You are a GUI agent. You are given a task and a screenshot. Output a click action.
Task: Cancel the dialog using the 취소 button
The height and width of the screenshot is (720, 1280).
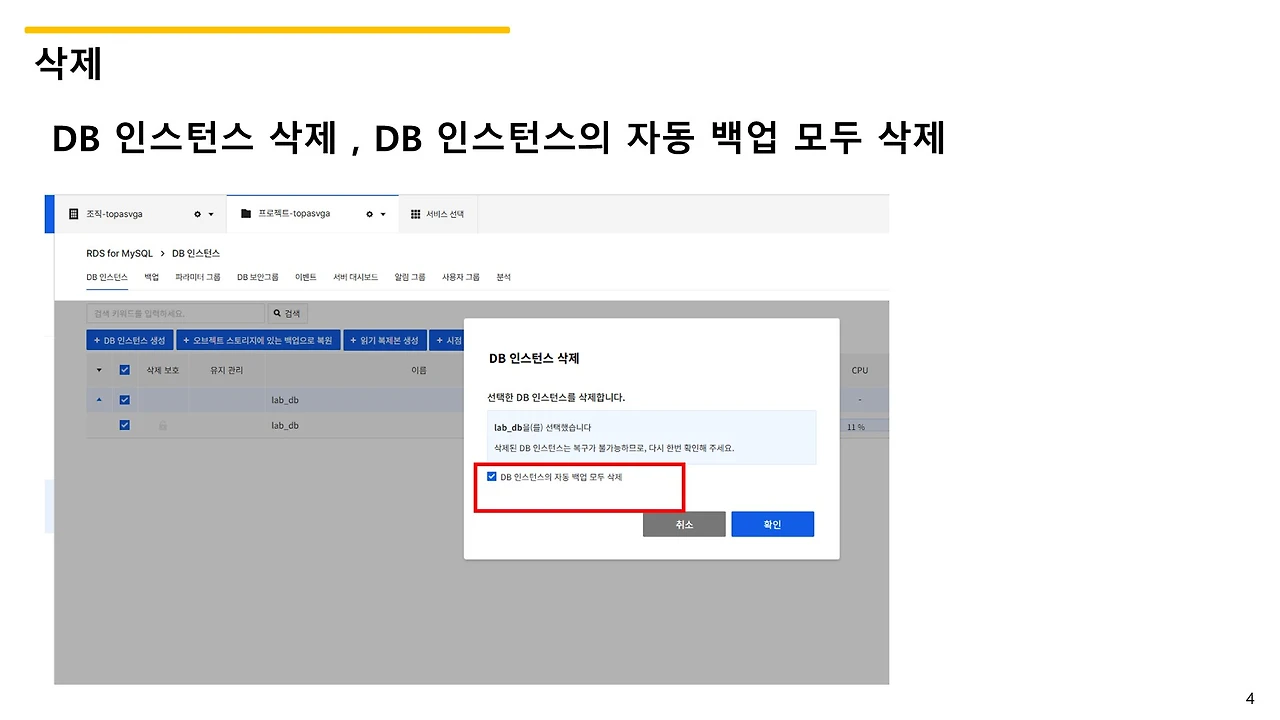click(x=684, y=524)
